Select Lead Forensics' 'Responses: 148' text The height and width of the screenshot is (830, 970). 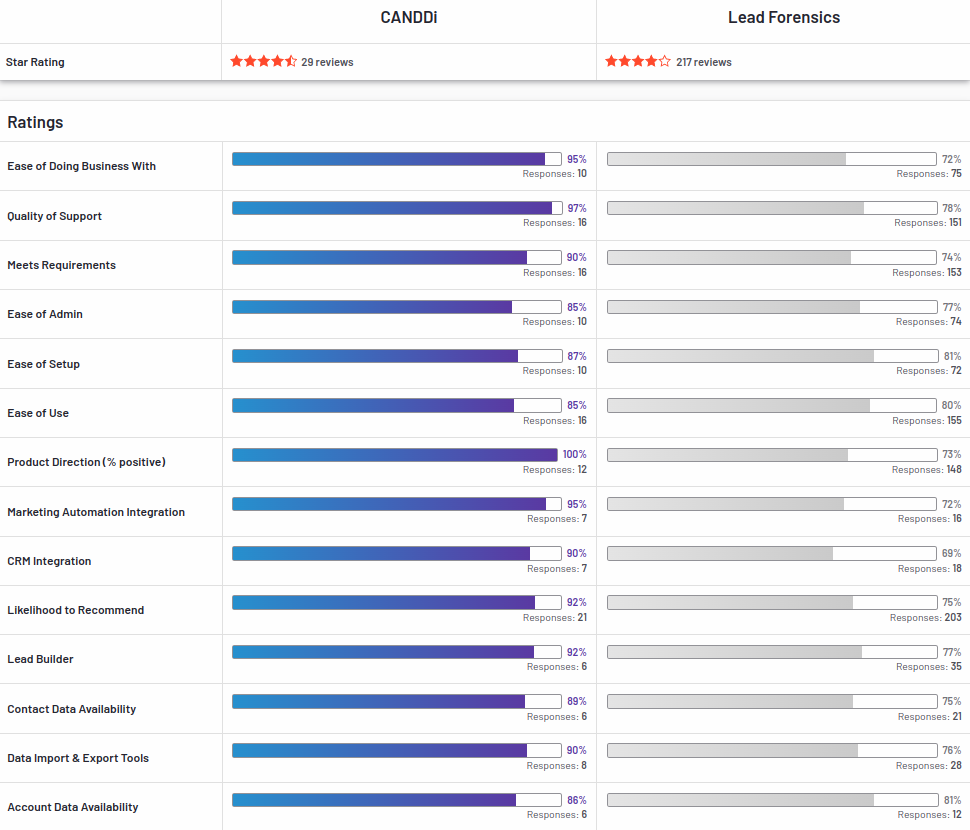(927, 469)
